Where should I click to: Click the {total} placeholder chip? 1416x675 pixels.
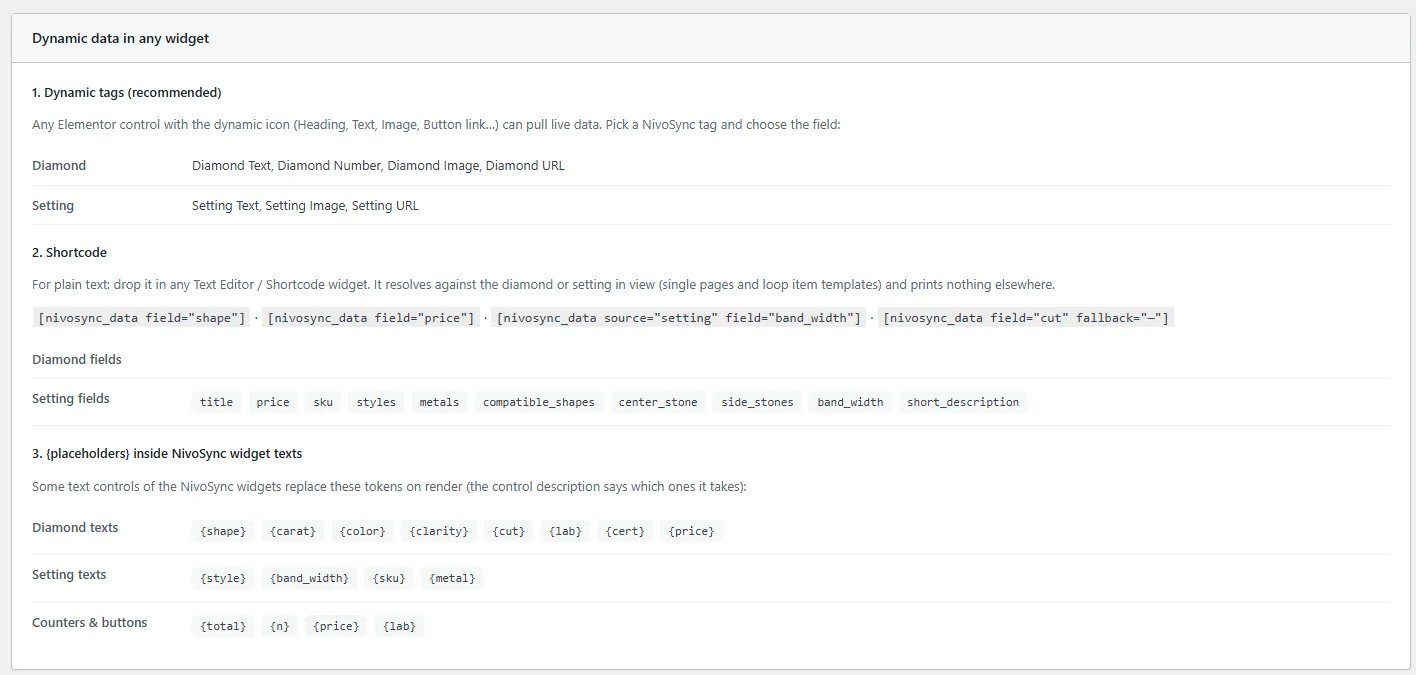click(x=223, y=626)
